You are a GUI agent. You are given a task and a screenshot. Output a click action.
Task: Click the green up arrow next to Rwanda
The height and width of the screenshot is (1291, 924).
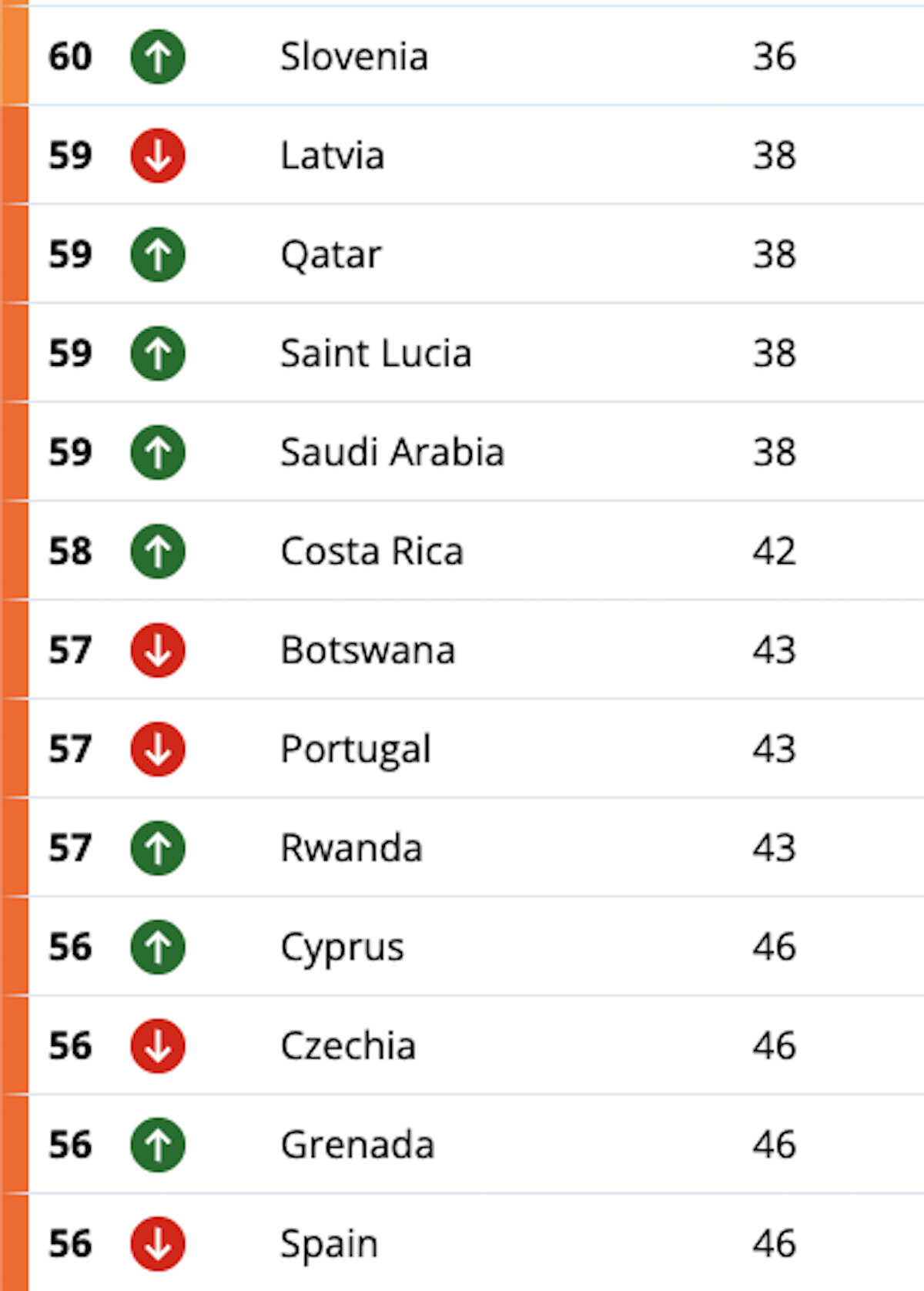tap(158, 848)
